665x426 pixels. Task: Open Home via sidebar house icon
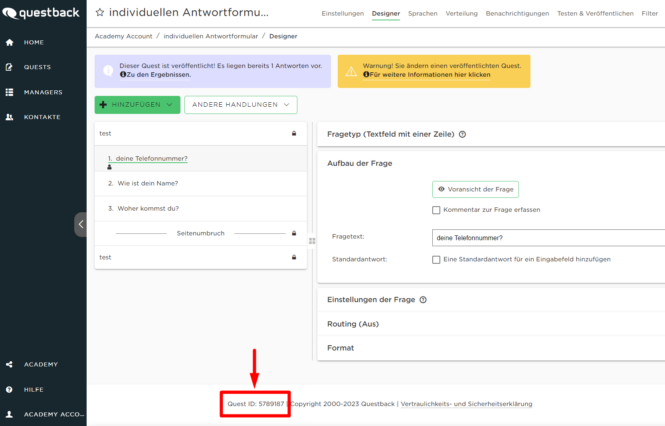[x=10, y=42]
